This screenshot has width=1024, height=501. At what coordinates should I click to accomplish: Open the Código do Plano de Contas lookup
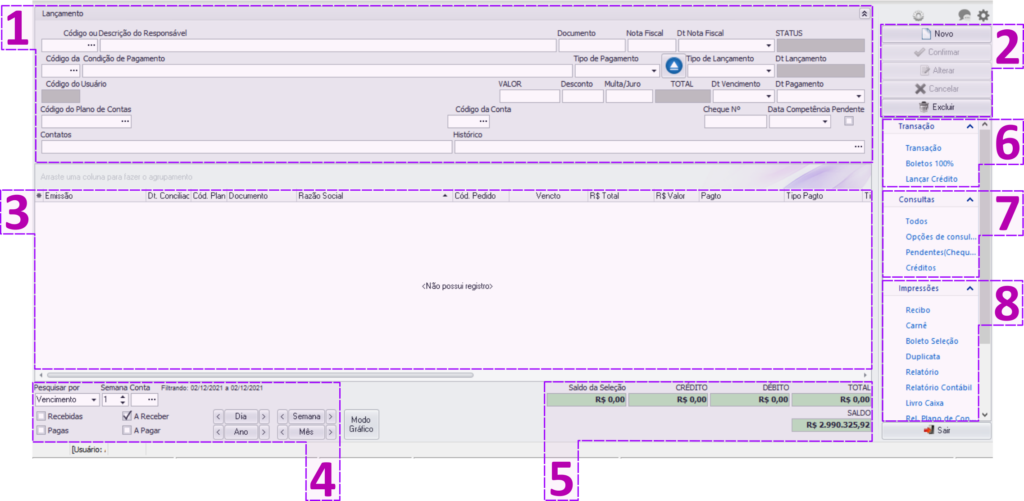point(125,122)
